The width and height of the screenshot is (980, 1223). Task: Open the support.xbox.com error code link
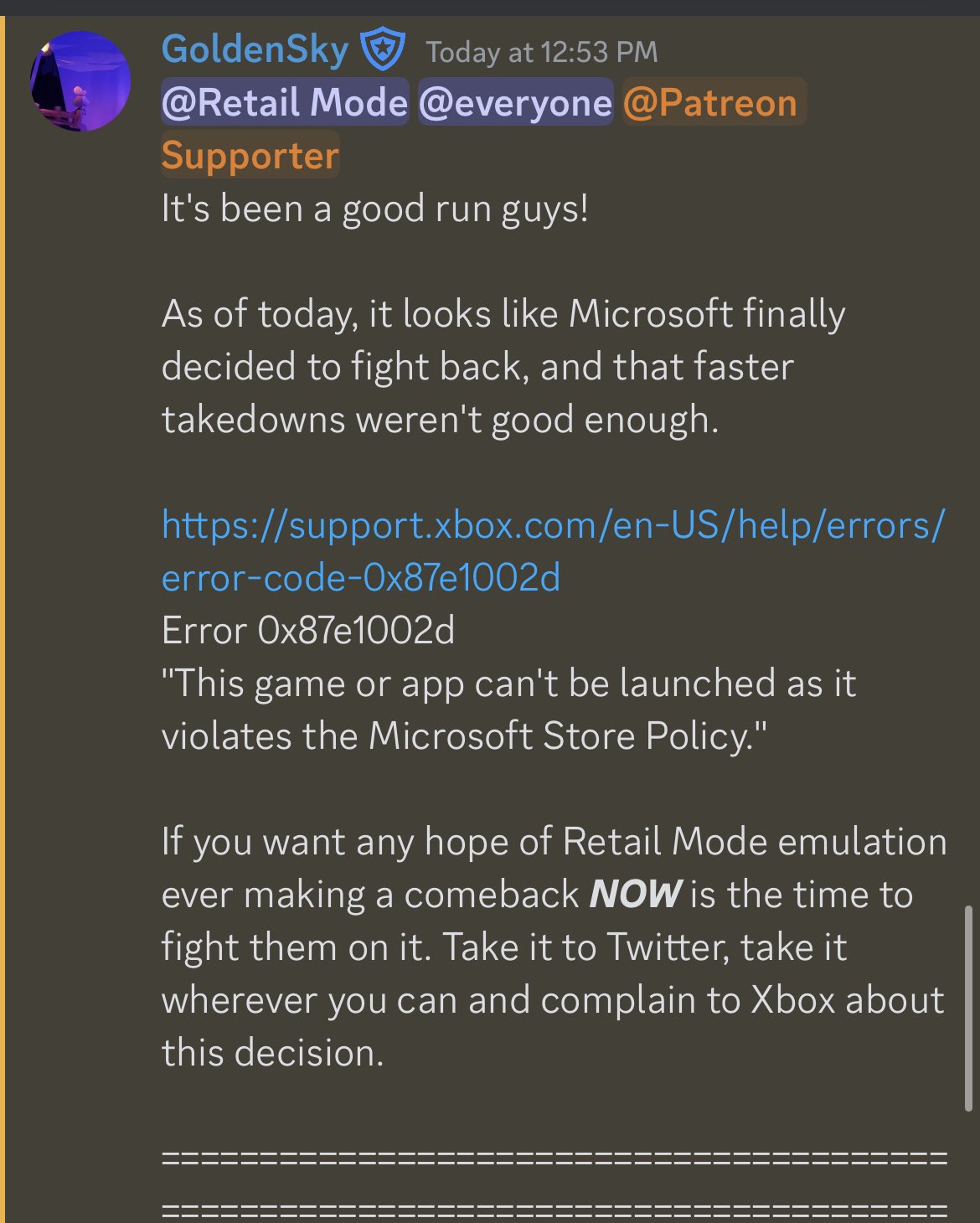point(553,525)
